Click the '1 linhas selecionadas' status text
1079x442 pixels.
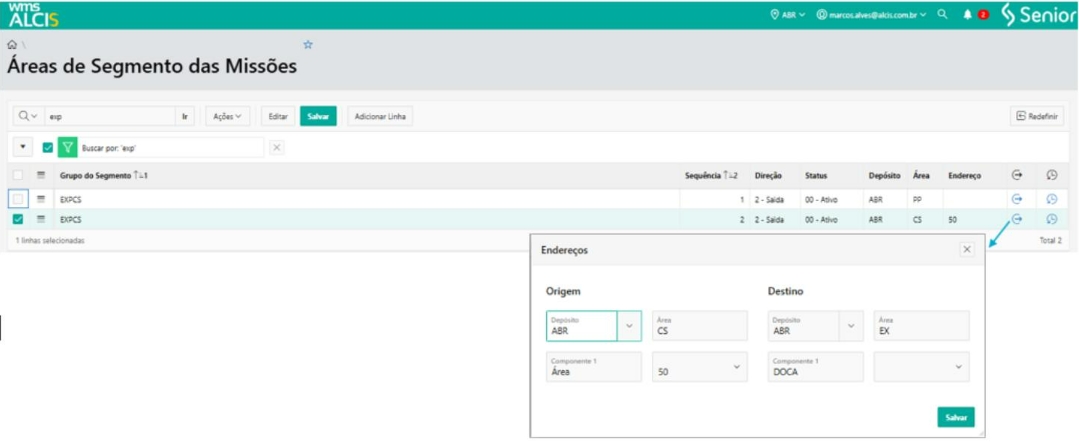coord(50,241)
